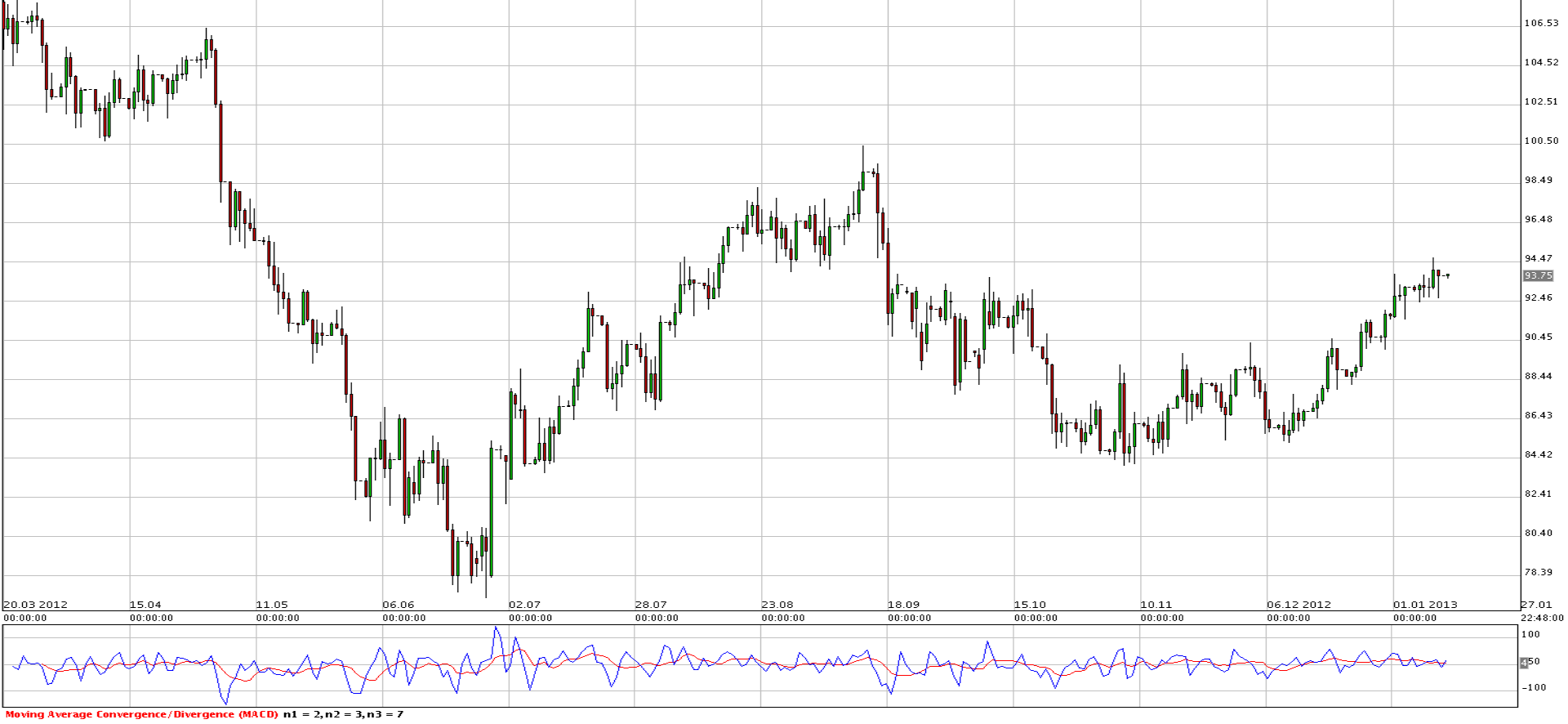Pick the 06.06 date axis label
Image resolution: width=1568 pixels, height=724 pixels.
(x=399, y=606)
